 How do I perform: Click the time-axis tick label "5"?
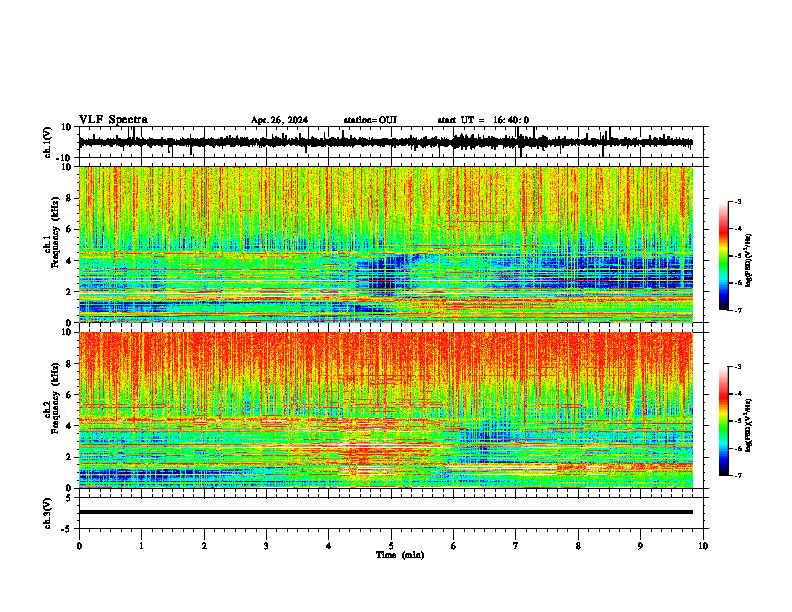(391, 546)
